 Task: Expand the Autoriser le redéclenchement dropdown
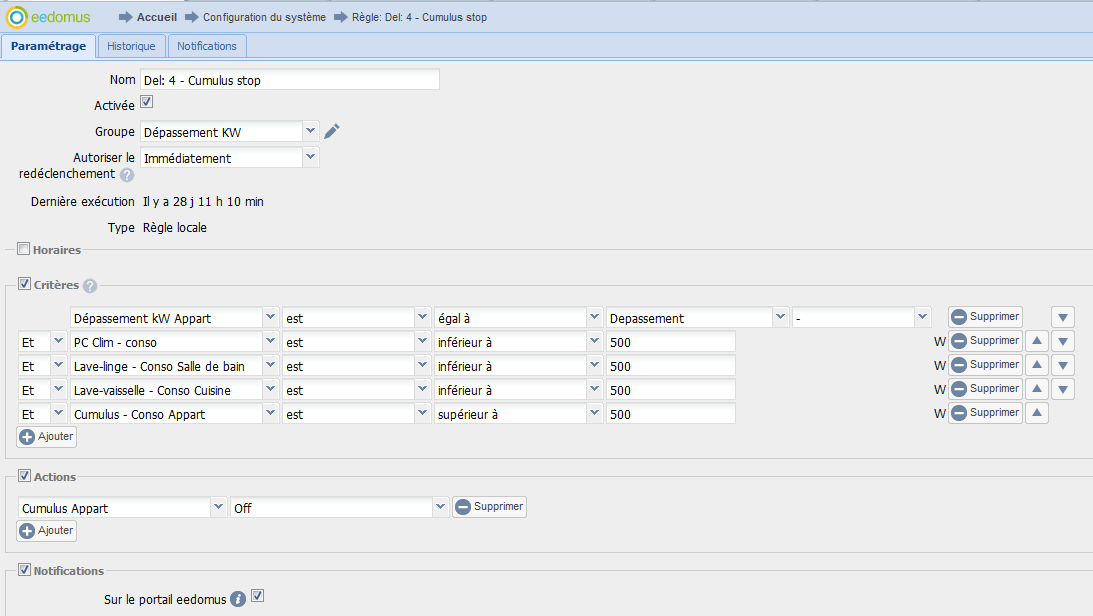(310, 157)
